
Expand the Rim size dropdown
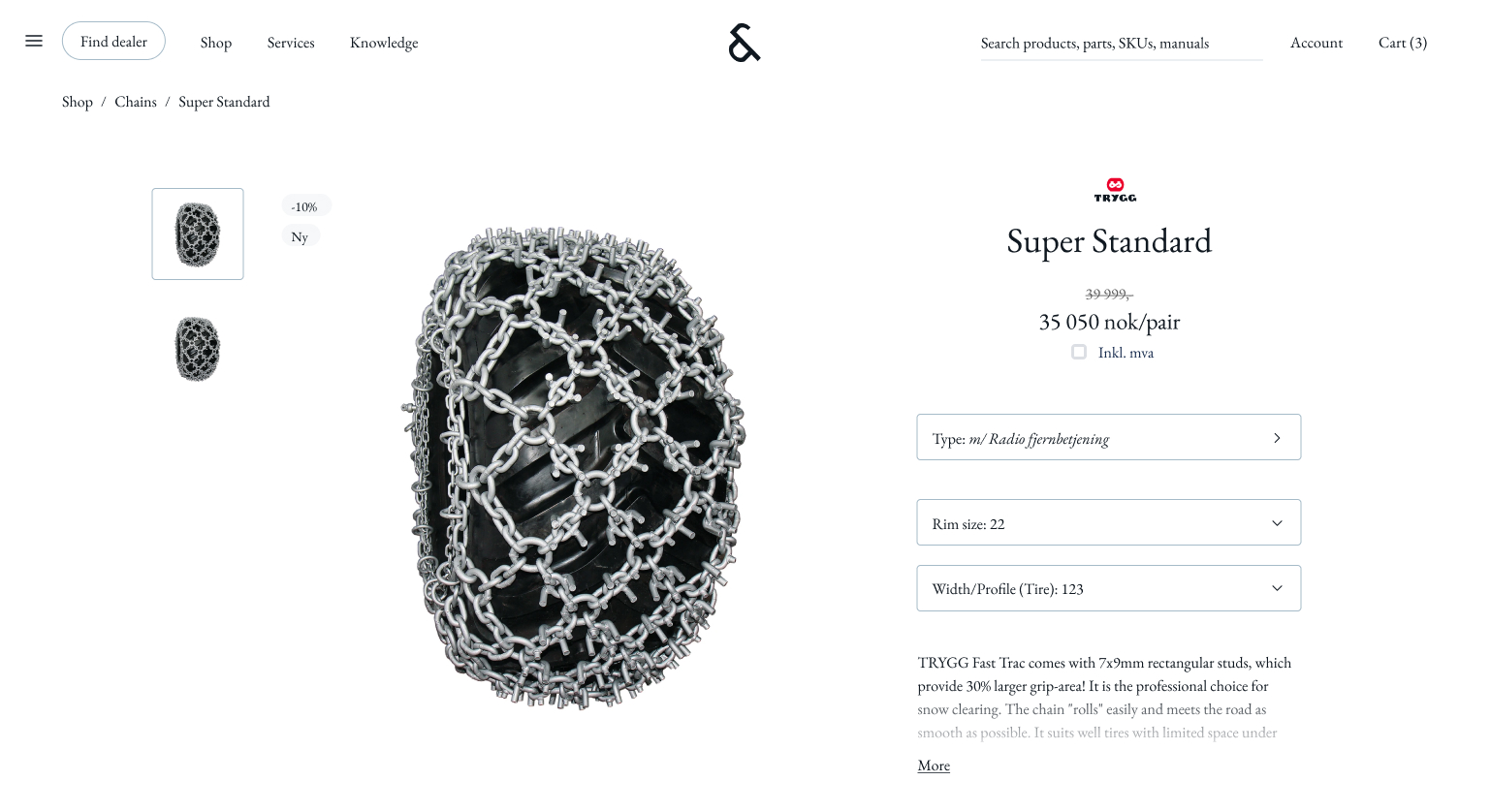(x=1108, y=523)
